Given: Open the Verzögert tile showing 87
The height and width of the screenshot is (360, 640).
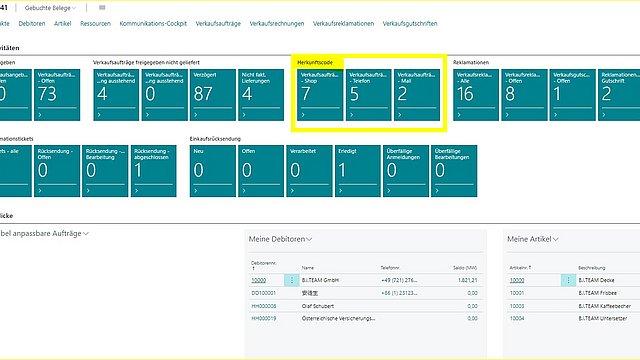Looking at the screenshot, I should click(x=213, y=95).
